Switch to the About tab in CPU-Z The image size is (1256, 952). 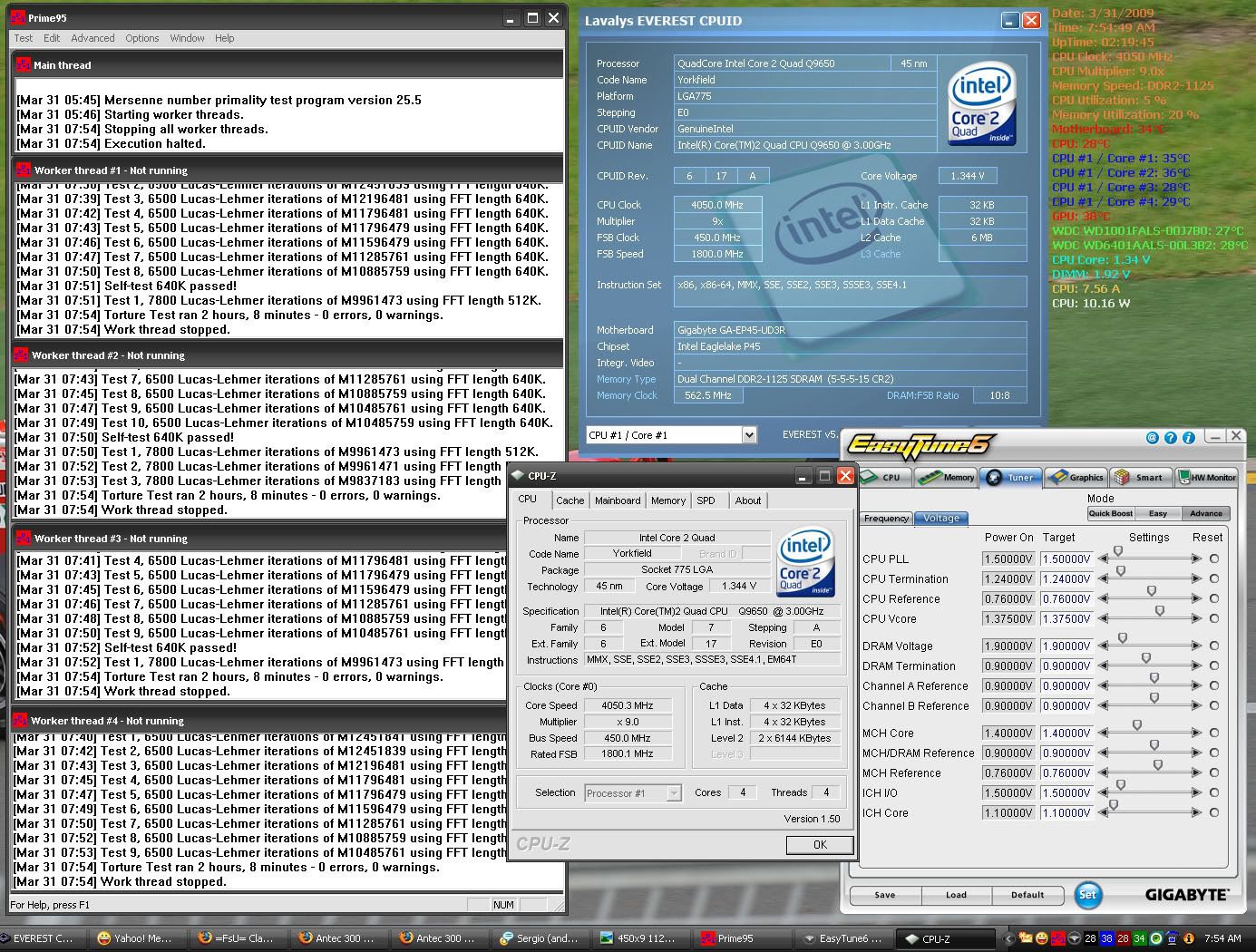748,500
